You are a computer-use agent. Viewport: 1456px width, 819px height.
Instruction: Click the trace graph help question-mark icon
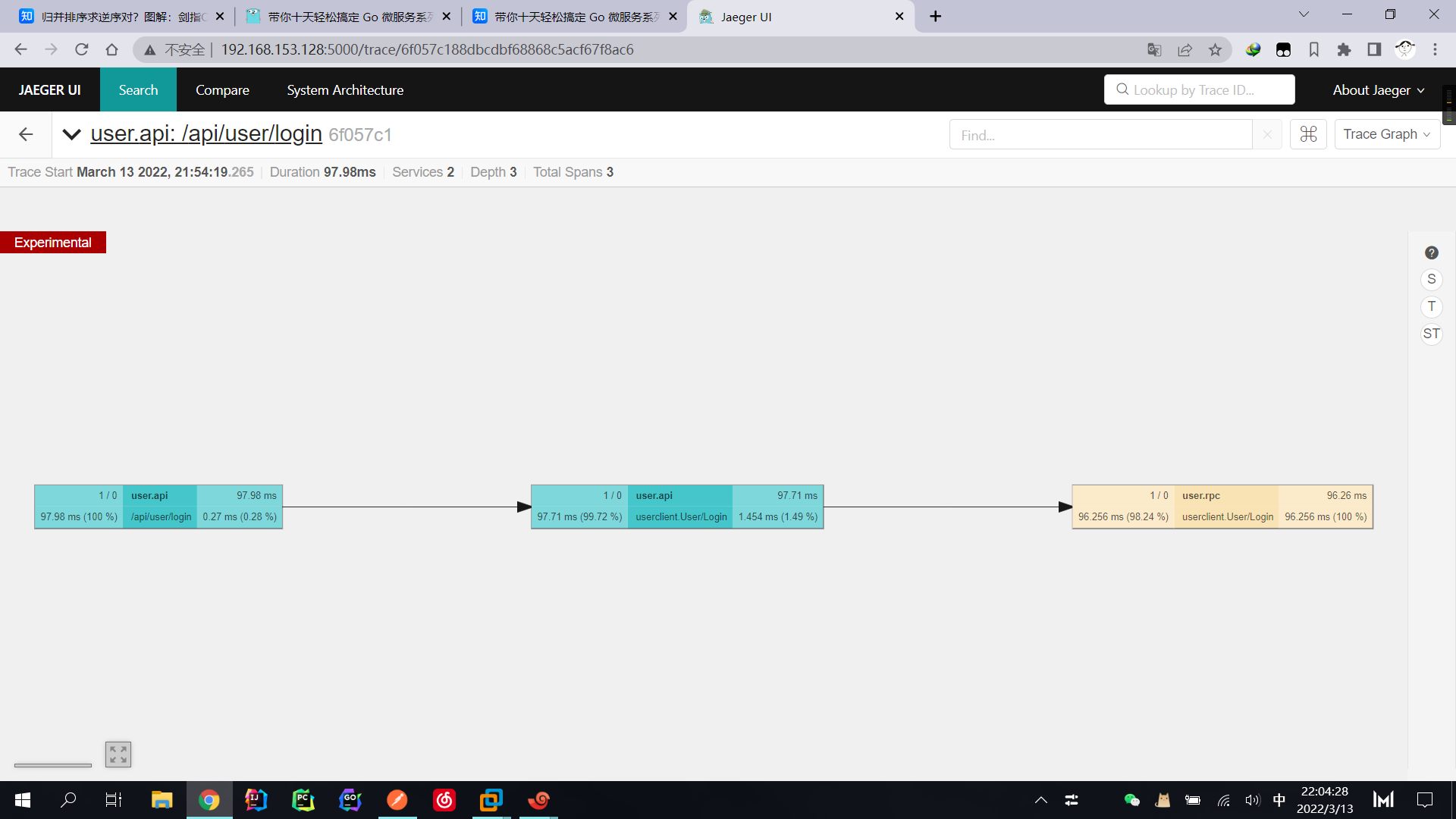point(1431,253)
